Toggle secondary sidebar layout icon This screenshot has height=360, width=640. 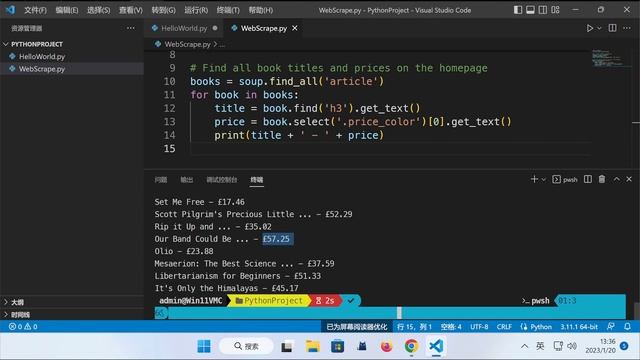tap(543, 10)
